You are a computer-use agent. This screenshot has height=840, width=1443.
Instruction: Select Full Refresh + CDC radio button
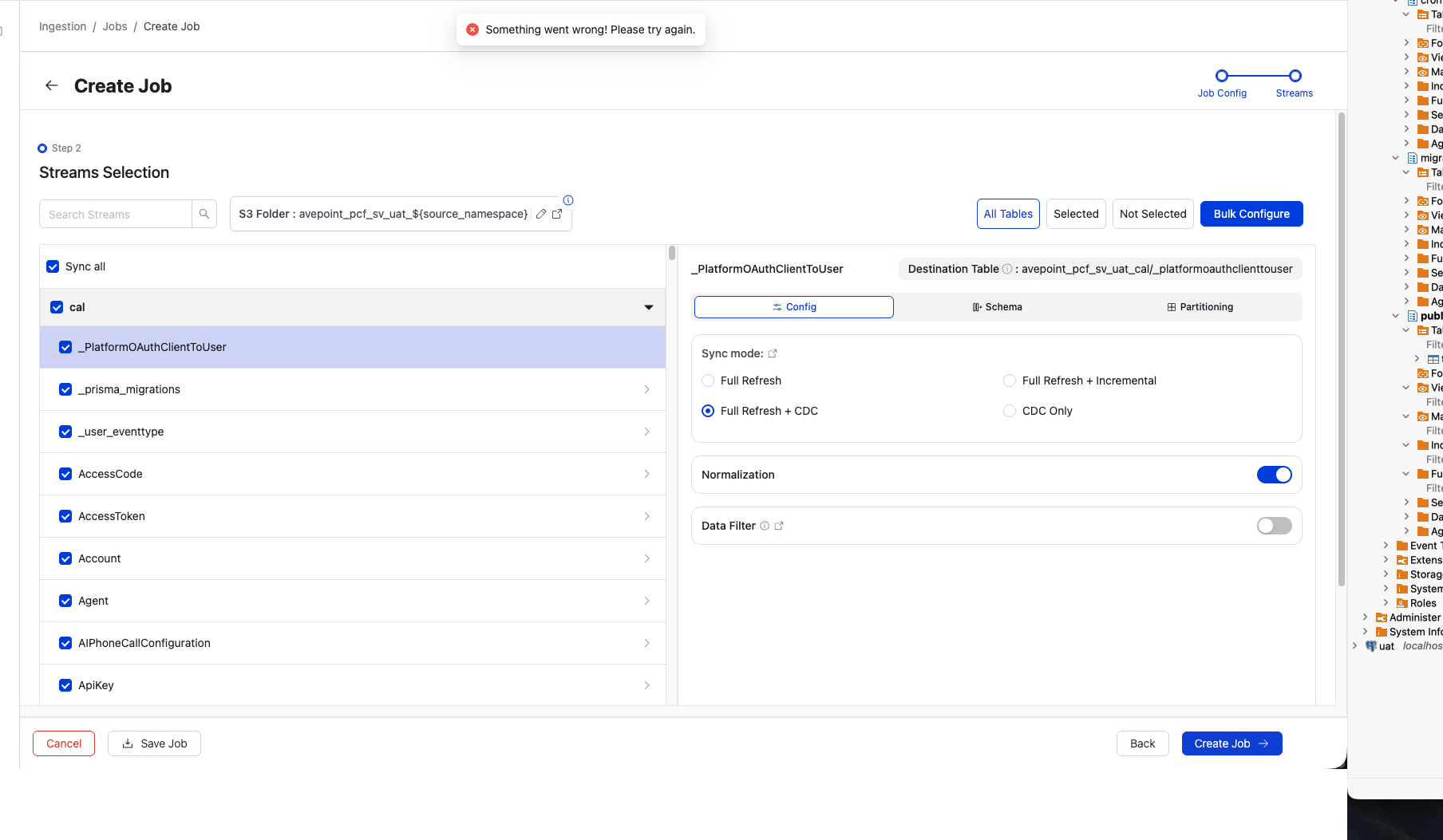[708, 411]
